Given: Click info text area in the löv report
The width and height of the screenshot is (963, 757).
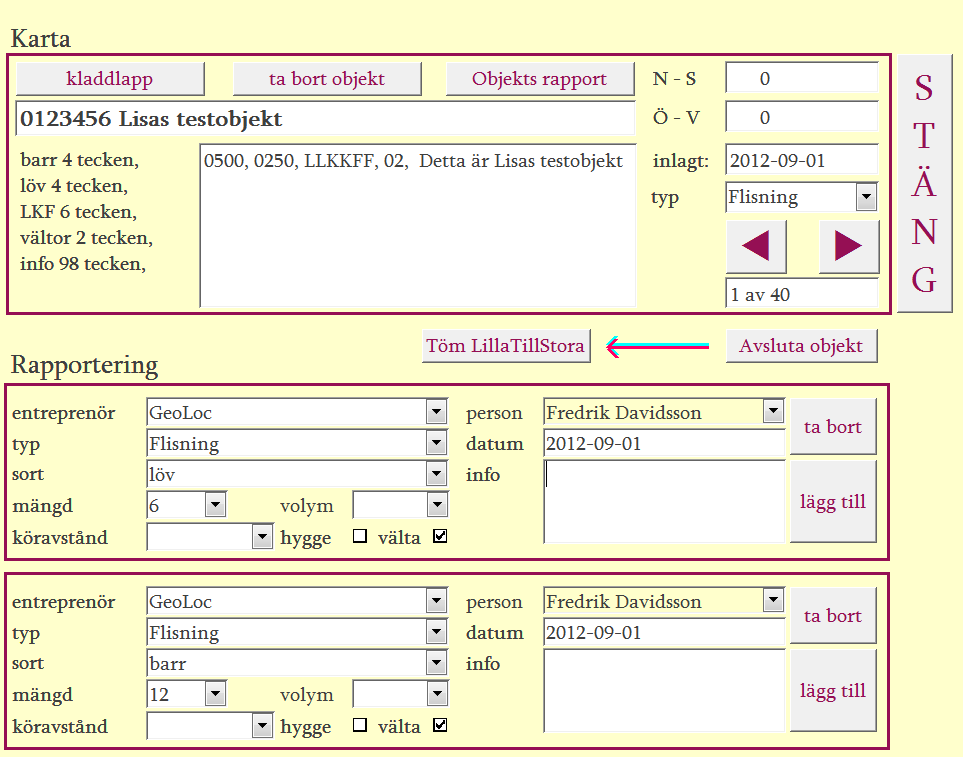Looking at the screenshot, I should [x=665, y=502].
